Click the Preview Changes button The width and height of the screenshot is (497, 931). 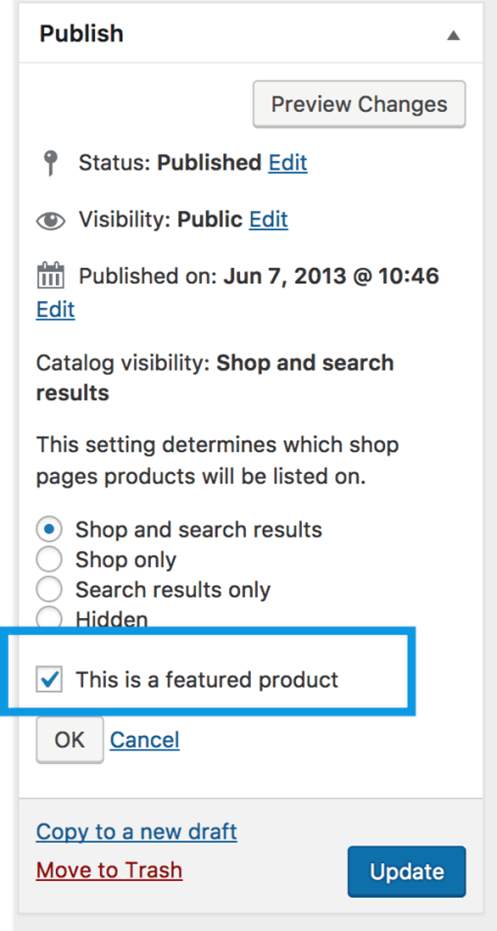coord(359,104)
